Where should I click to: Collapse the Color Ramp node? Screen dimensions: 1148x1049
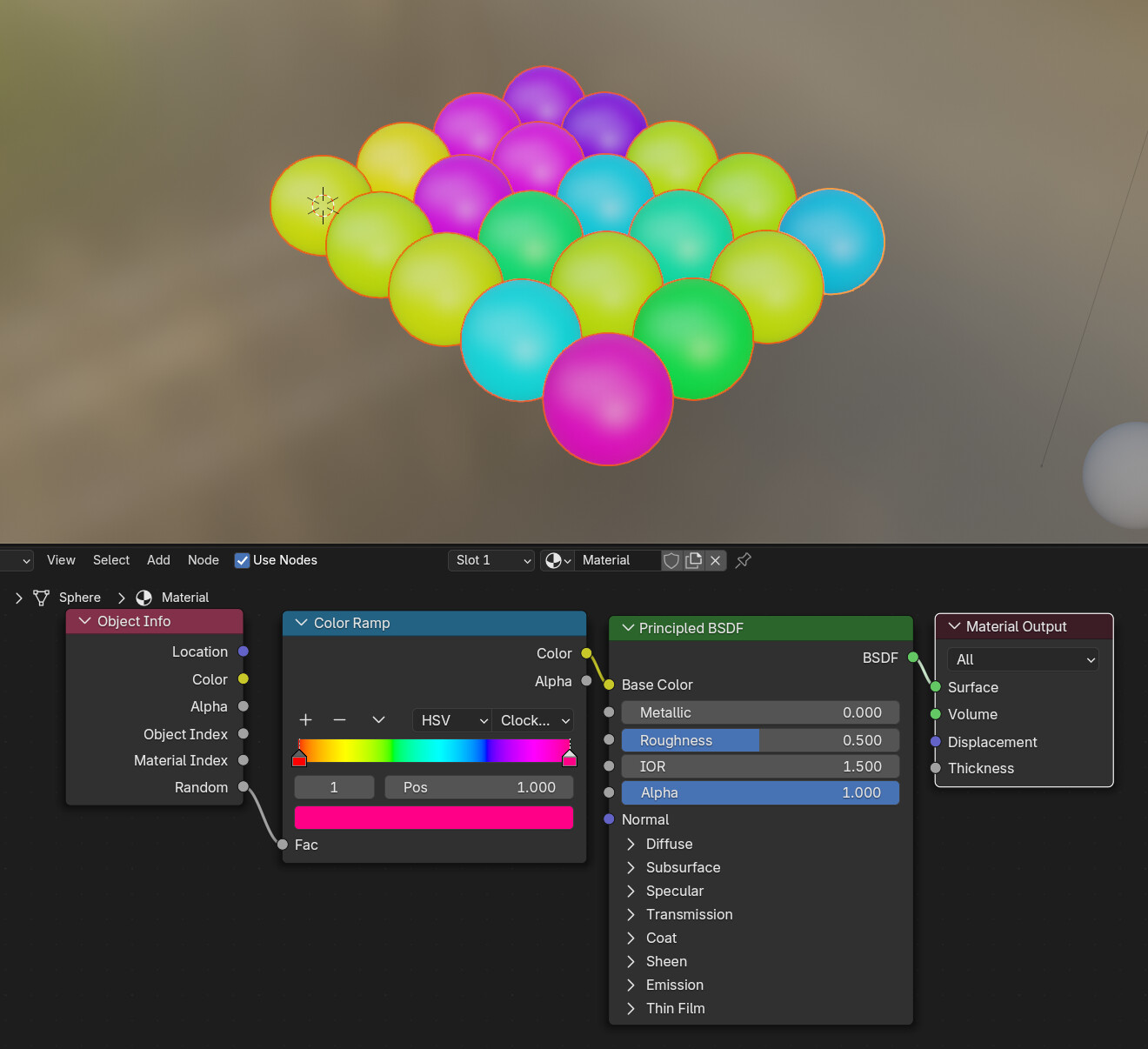(x=302, y=623)
